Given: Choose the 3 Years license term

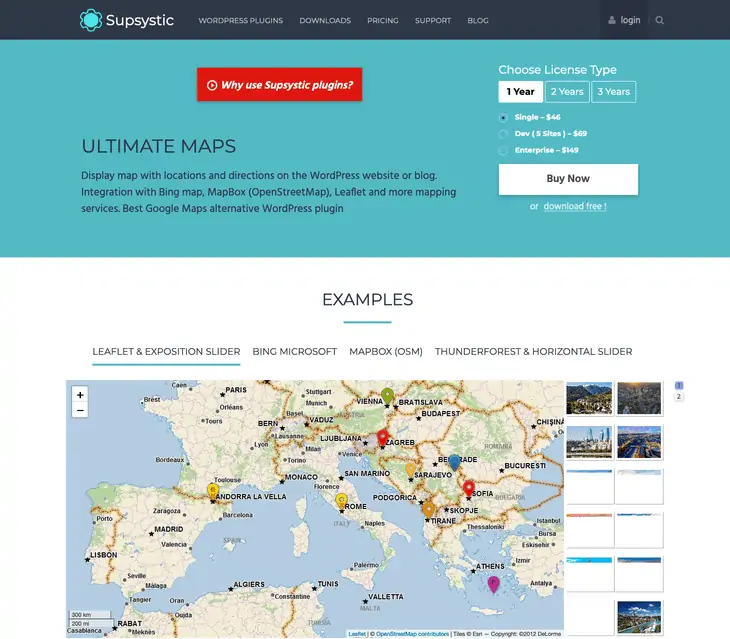Looking at the screenshot, I should point(614,92).
